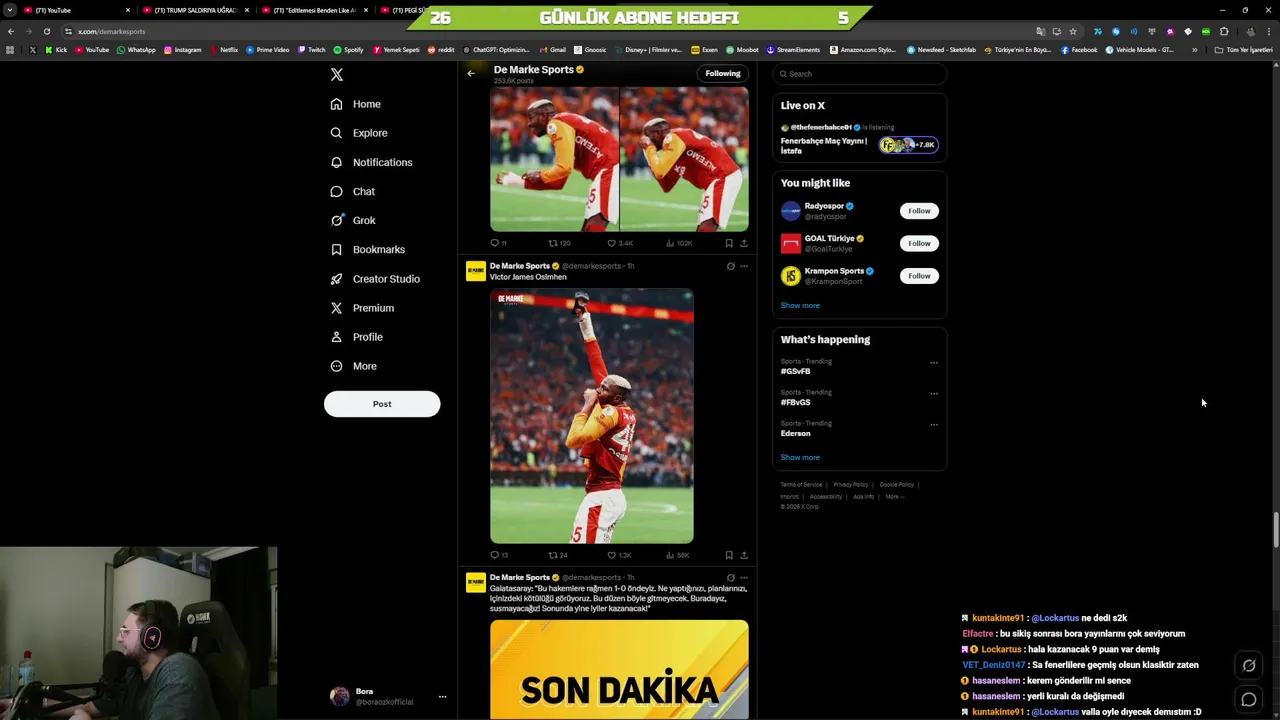The height and width of the screenshot is (720, 1280).
Task: View analytics showing 102K views
Action: [x=679, y=243]
